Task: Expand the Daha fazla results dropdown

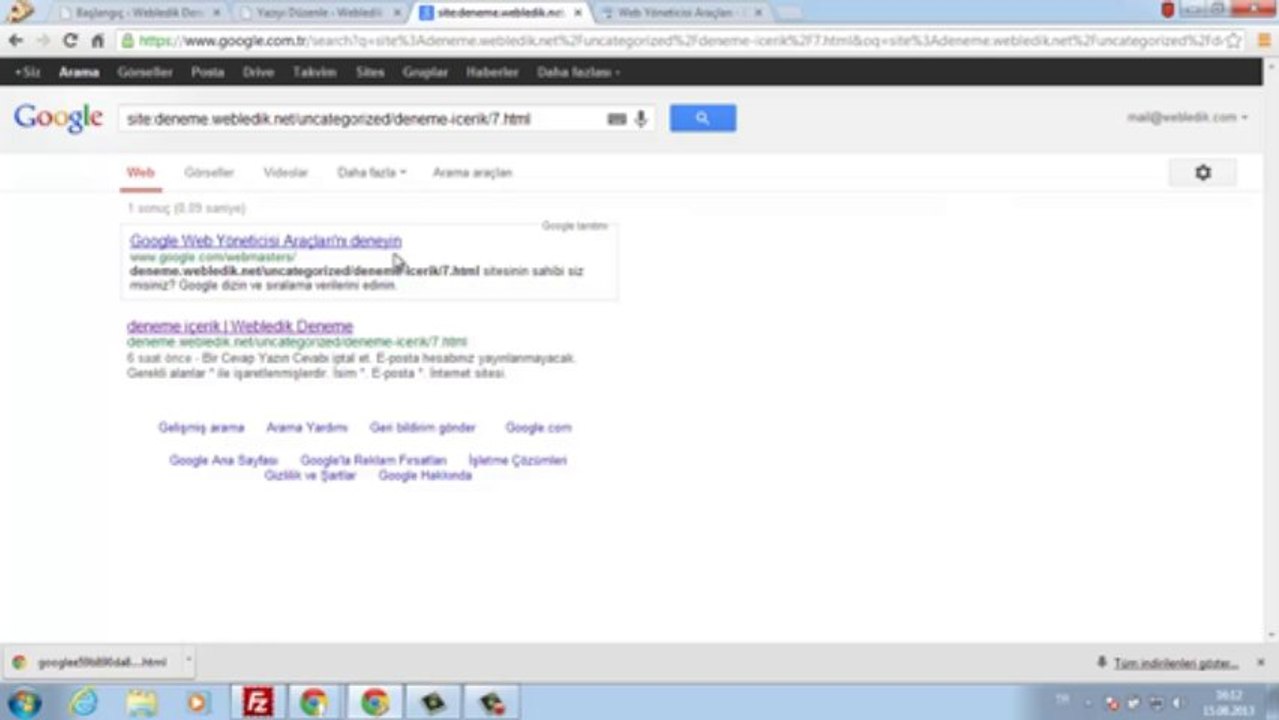Action: 371,173
